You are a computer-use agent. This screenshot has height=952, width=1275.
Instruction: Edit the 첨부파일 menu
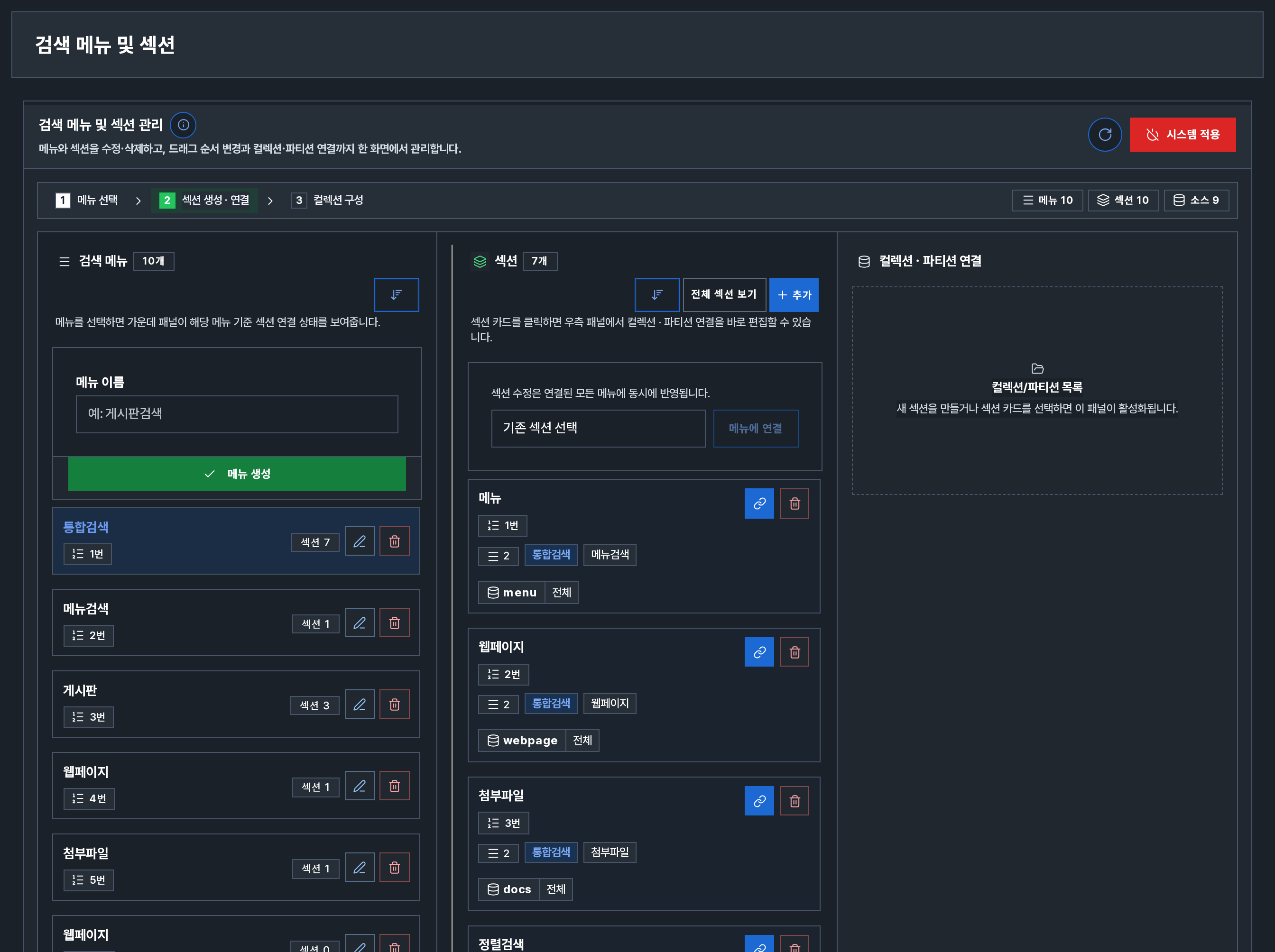coord(360,867)
